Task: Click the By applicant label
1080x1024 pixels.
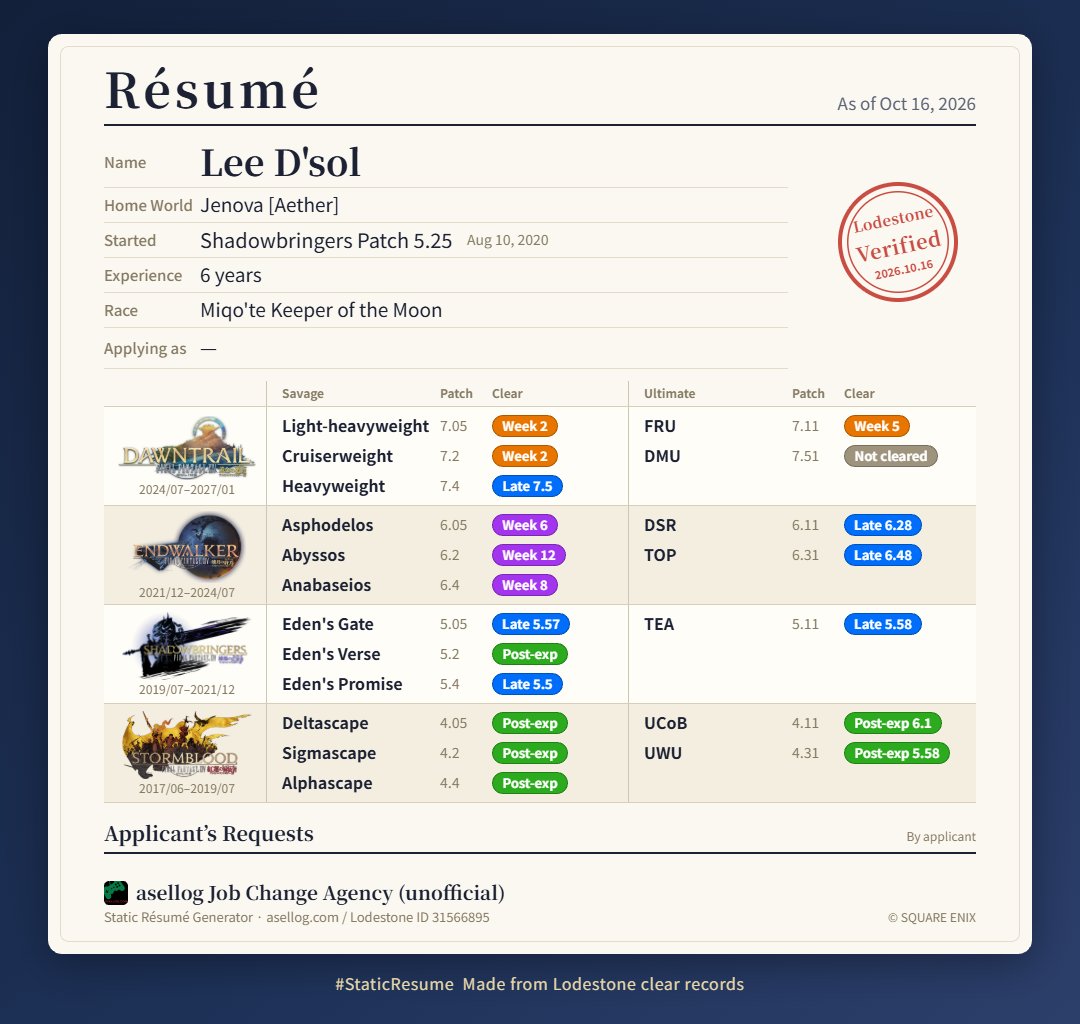Action: [x=941, y=837]
